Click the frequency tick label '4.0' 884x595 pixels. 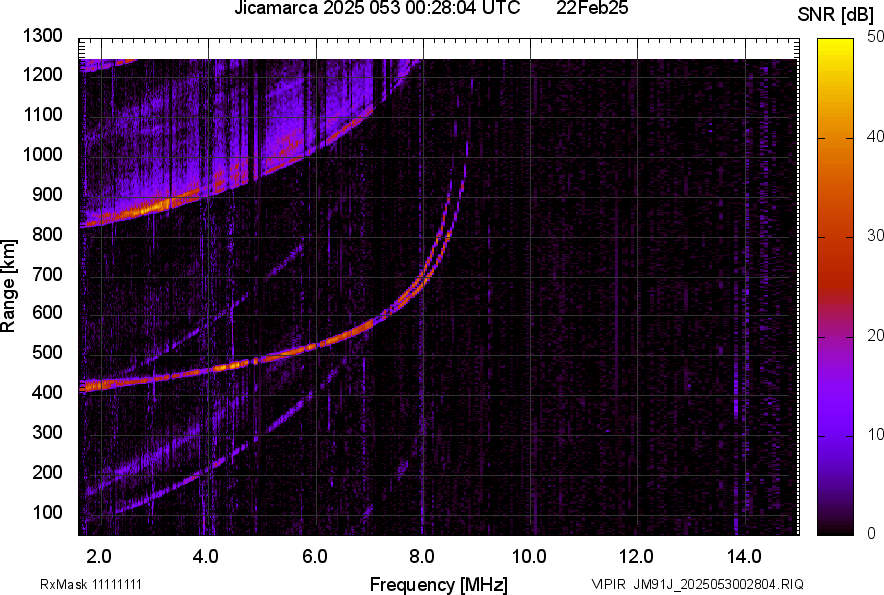206,557
